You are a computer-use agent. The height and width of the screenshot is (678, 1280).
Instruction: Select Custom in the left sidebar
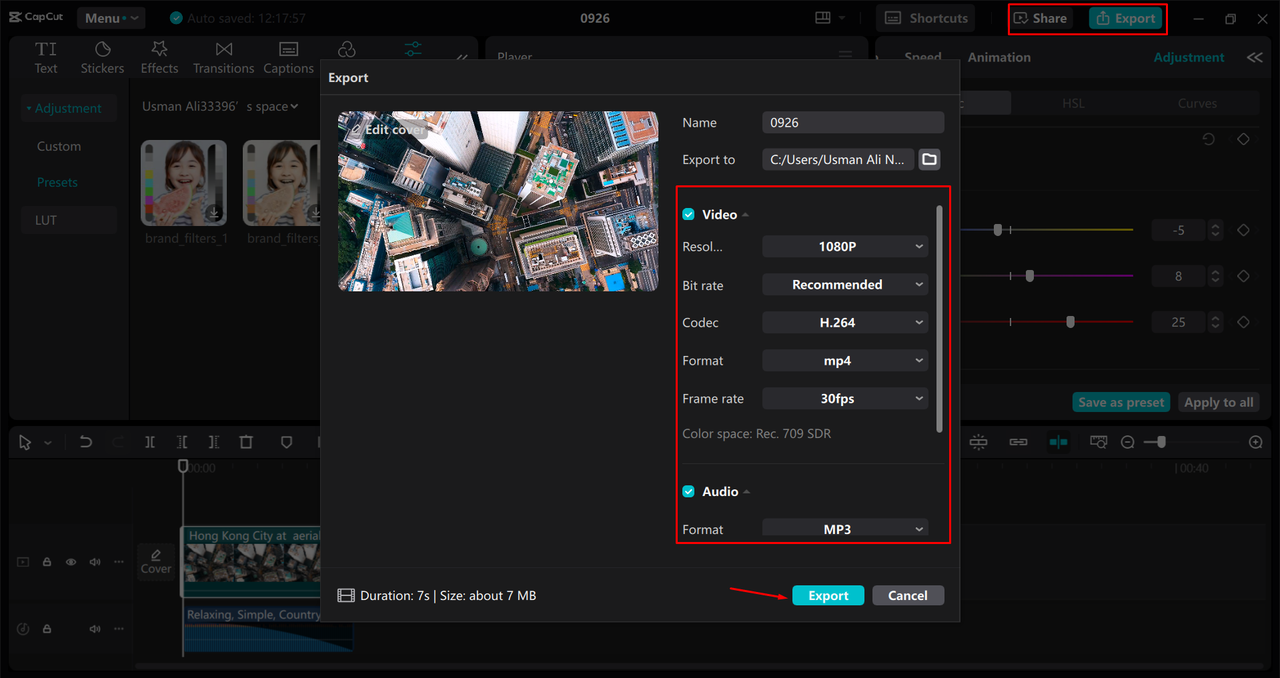click(x=59, y=146)
